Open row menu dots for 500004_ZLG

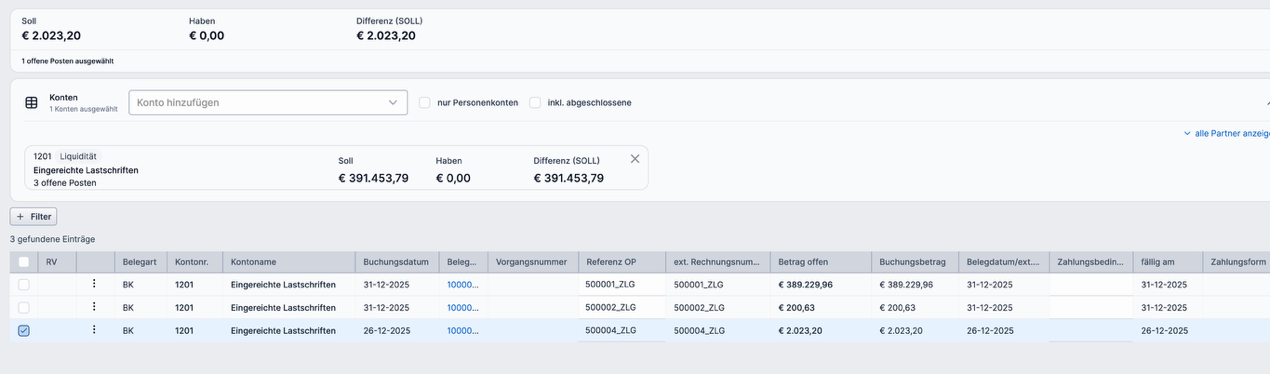94,330
